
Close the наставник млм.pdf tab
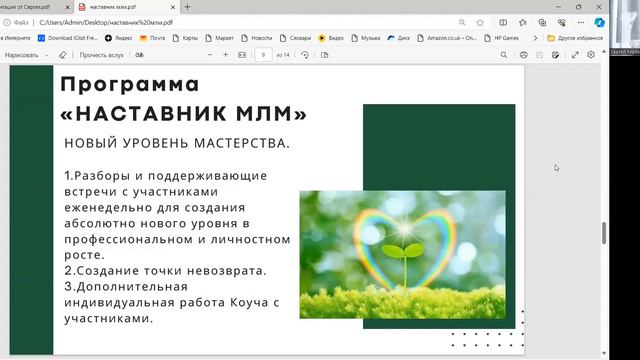pyautogui.click(x=173, y=7)
